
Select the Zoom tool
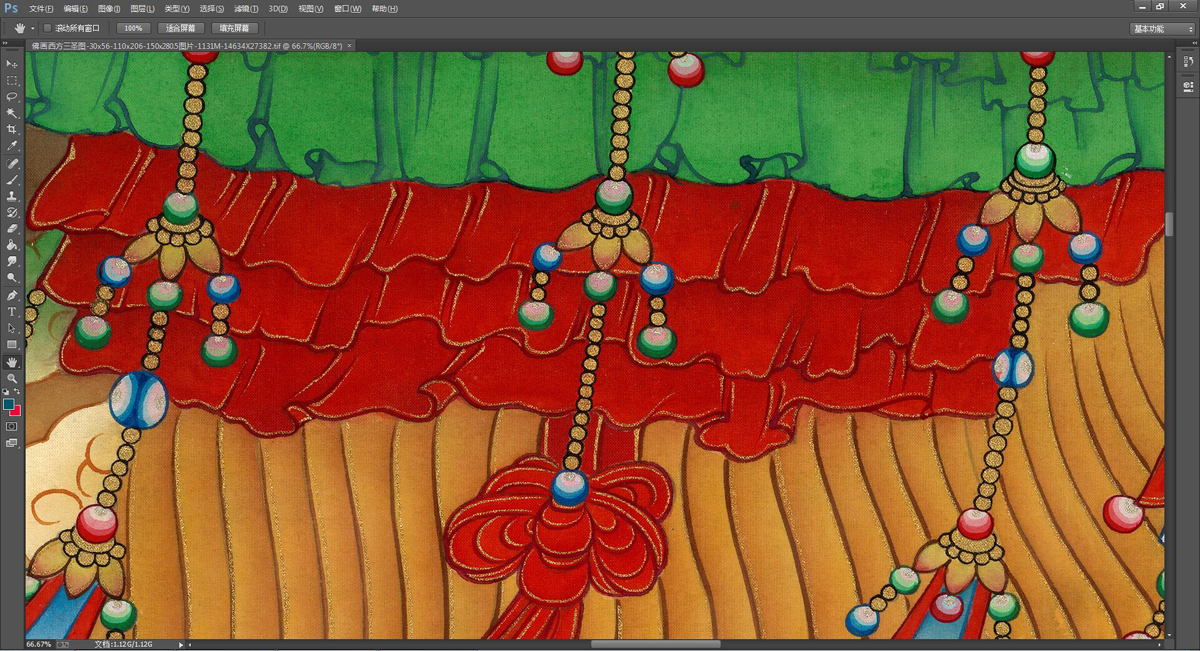pos(12,378)
